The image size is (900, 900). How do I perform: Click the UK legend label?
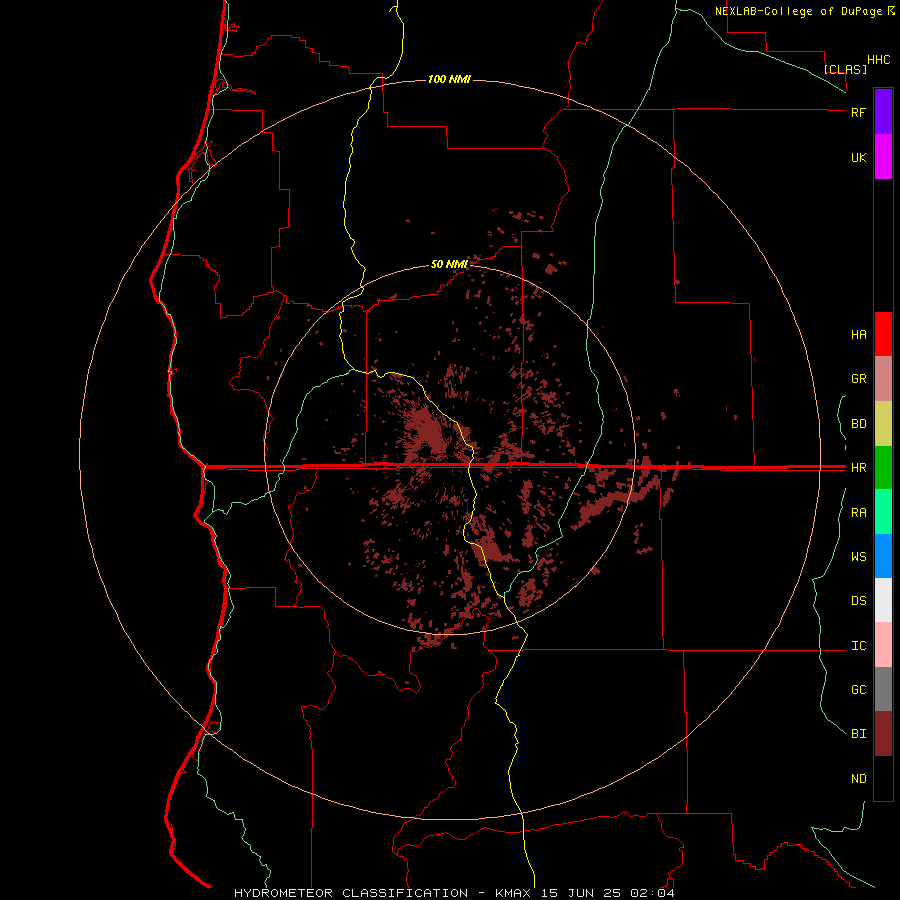(x=858, y=157)
